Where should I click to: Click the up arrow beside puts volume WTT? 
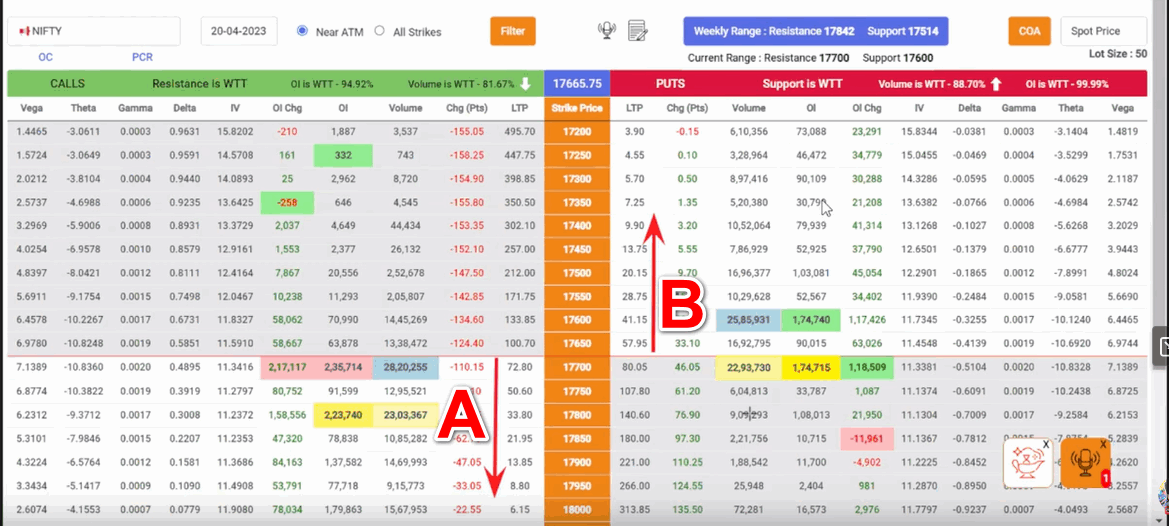point(995,84)
